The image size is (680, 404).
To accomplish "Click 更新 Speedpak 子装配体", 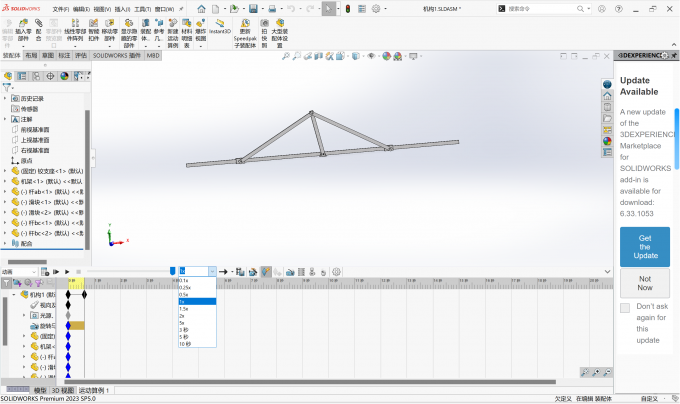I will pos(245,33).
